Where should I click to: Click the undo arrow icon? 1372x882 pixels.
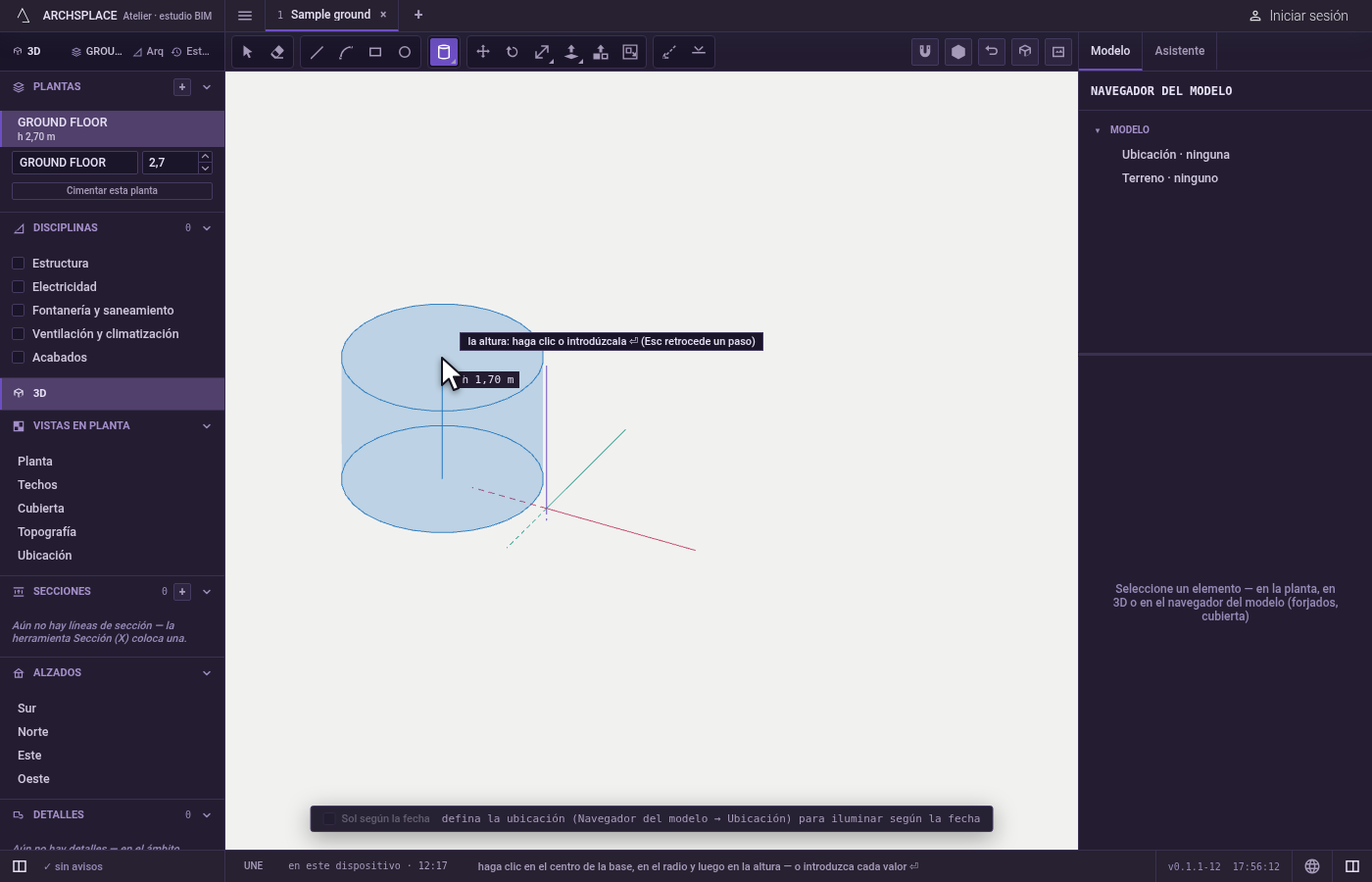point(992,52)
